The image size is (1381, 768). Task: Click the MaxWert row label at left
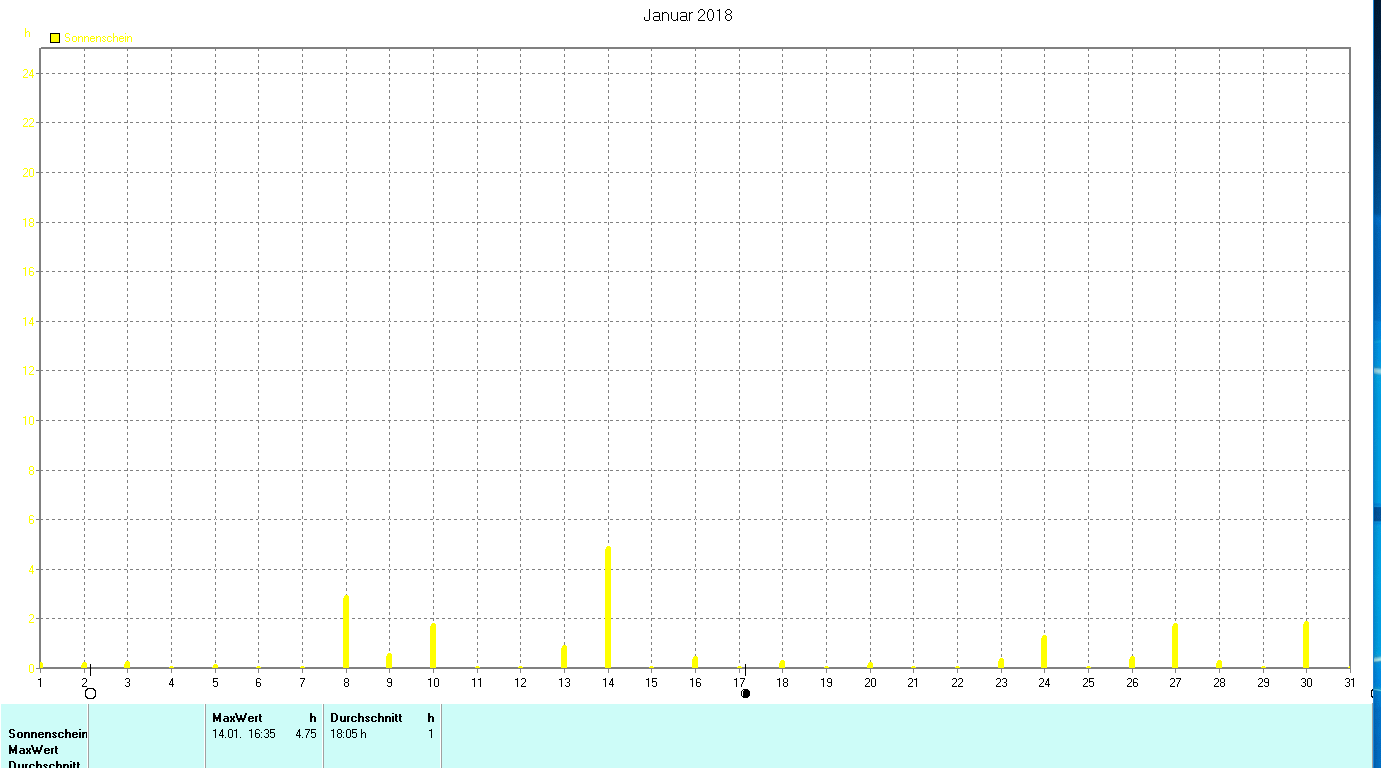(33, 750)
